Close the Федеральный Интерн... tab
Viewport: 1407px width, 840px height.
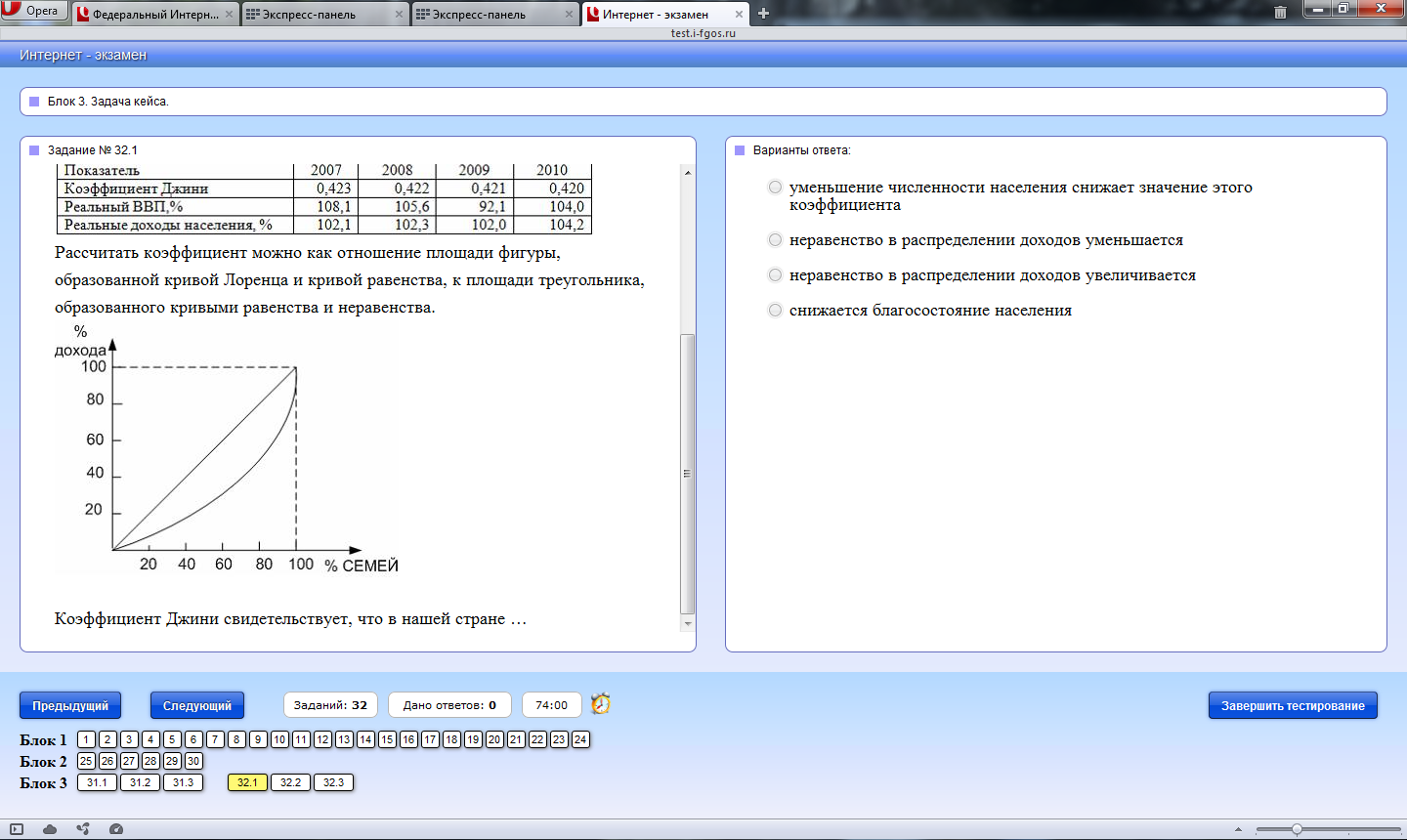(x=229, y=15)
